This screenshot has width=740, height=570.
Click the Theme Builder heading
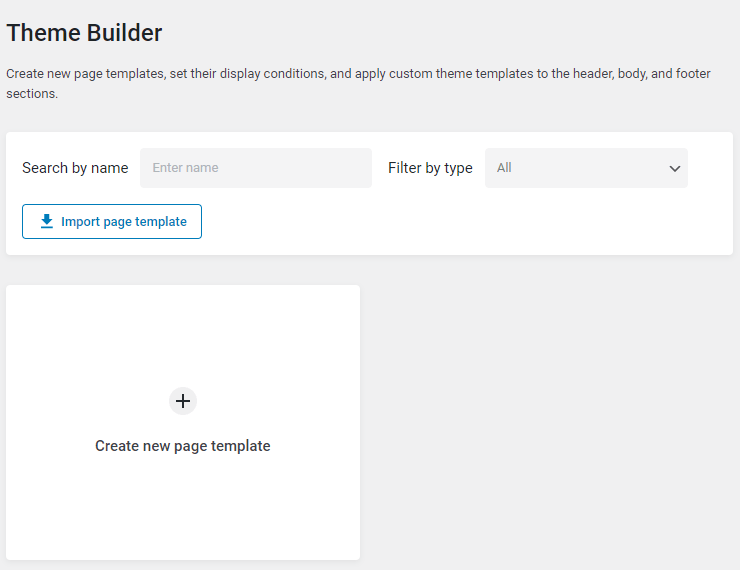tap(84, 33)
